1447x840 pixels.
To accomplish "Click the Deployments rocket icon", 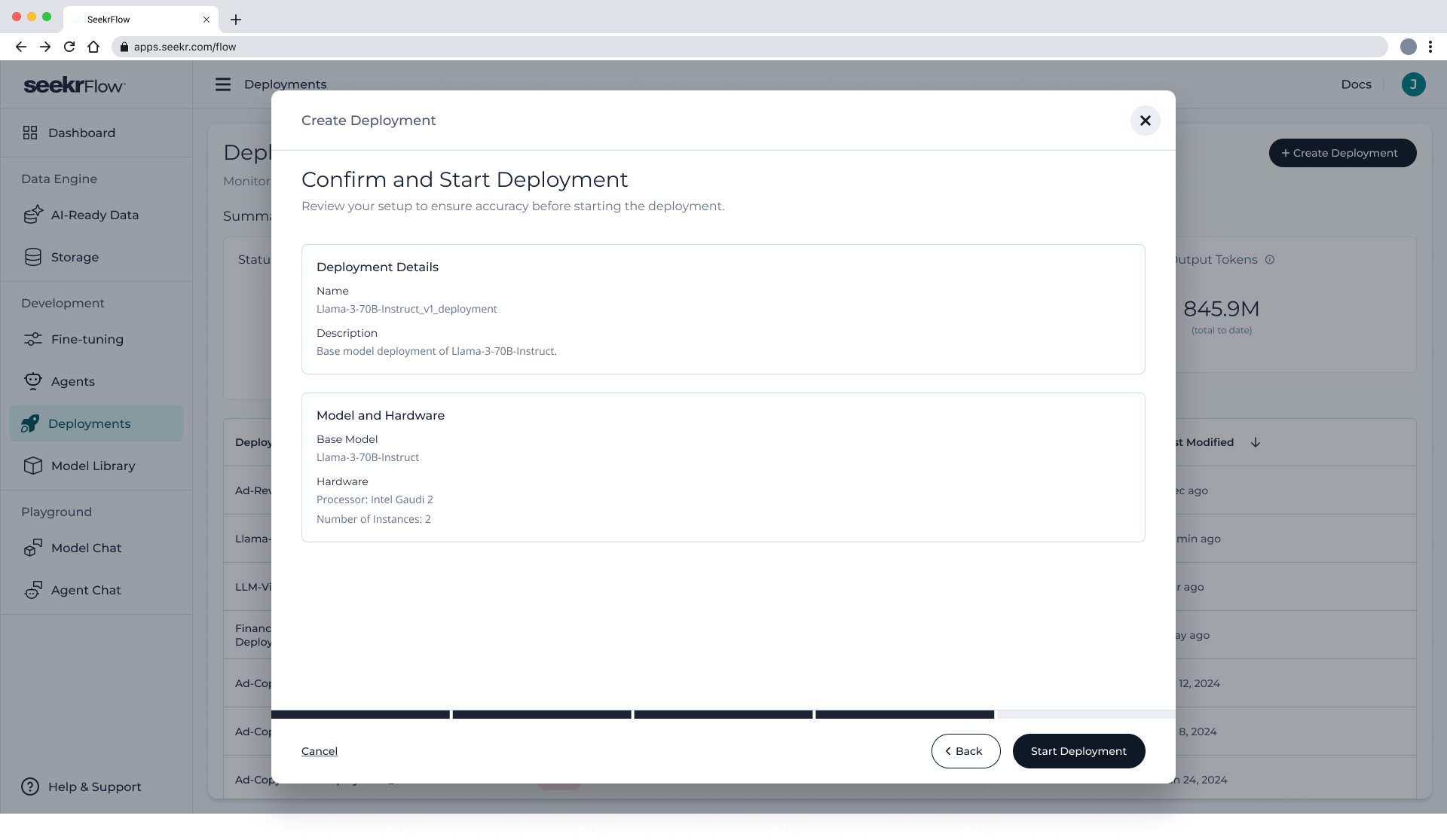I will click(30, 423).
